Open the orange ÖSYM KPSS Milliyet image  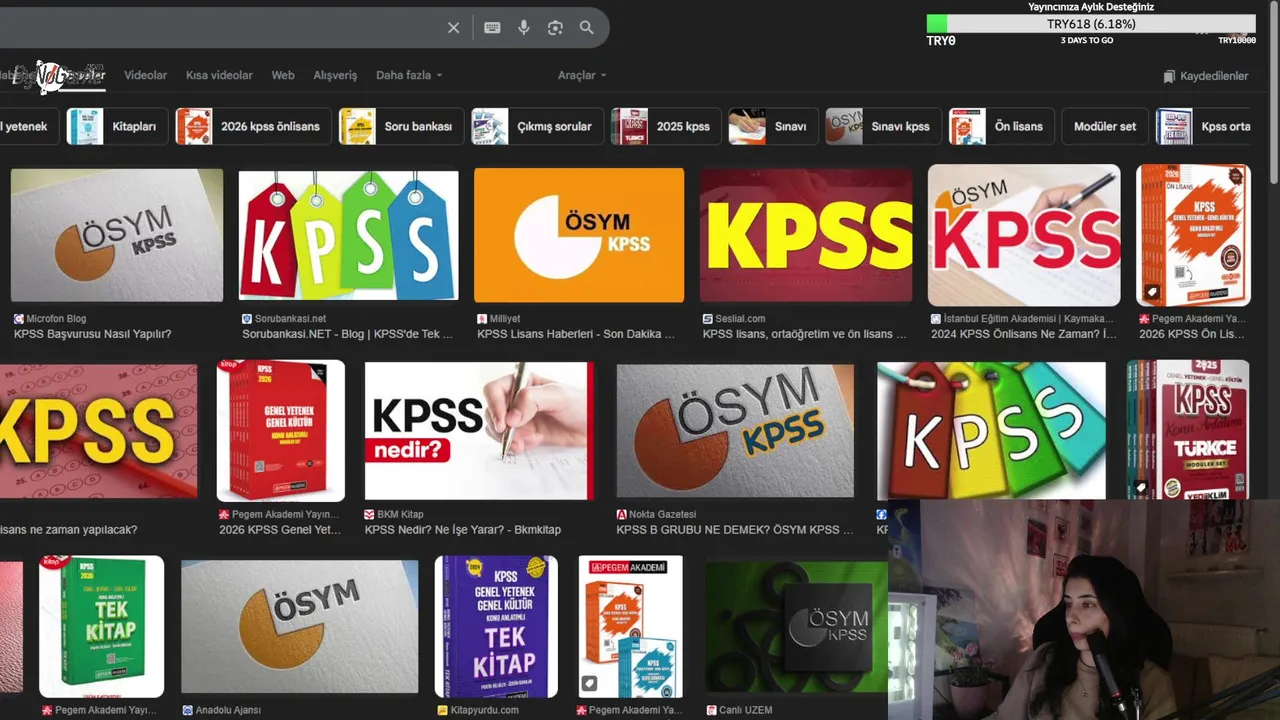point(579,235)
